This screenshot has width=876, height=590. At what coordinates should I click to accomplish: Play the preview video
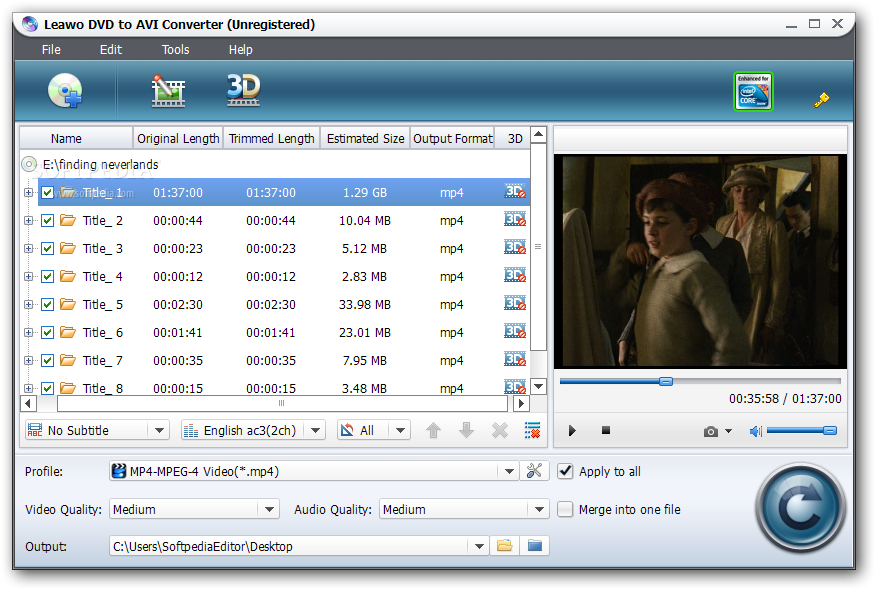pos(572,431)
